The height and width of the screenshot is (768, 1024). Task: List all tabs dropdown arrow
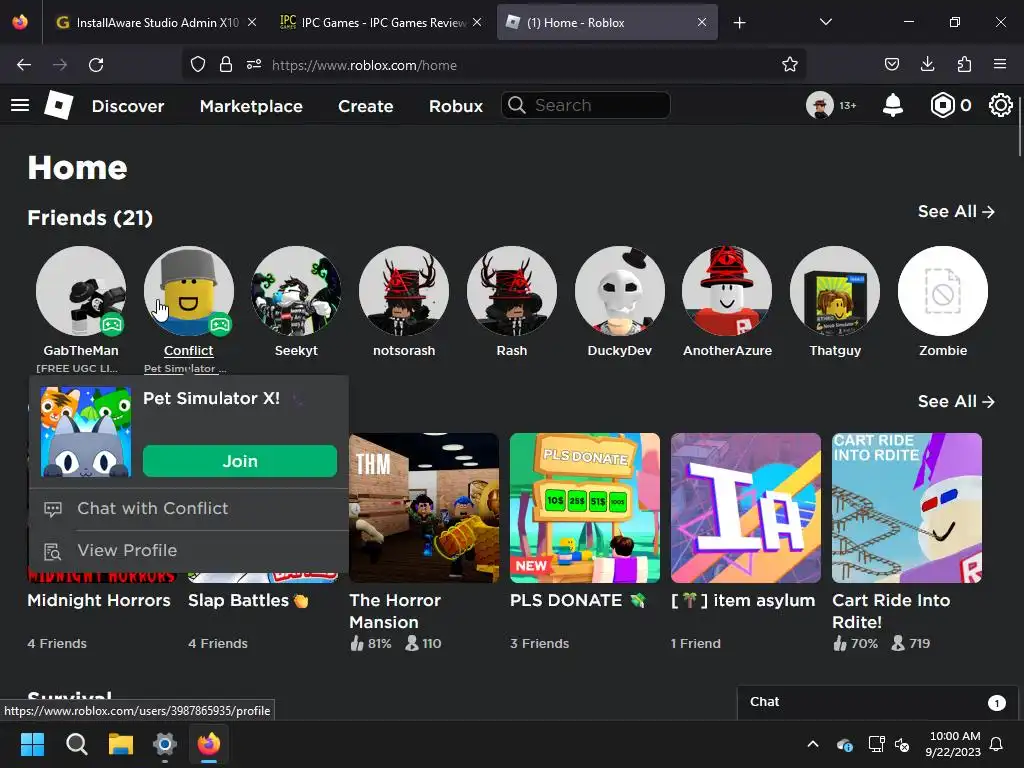[825, 22]
